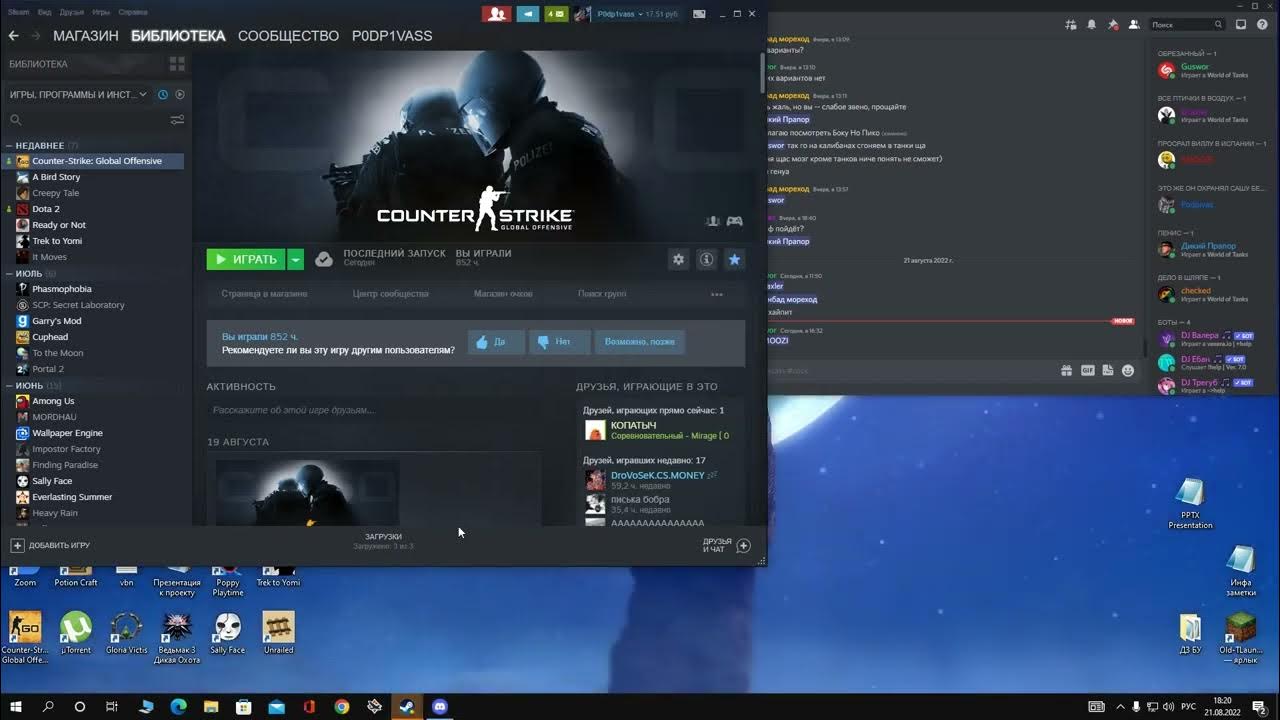Choose Возможно, позже button
1280x720 pixels.
click(640, 342)
